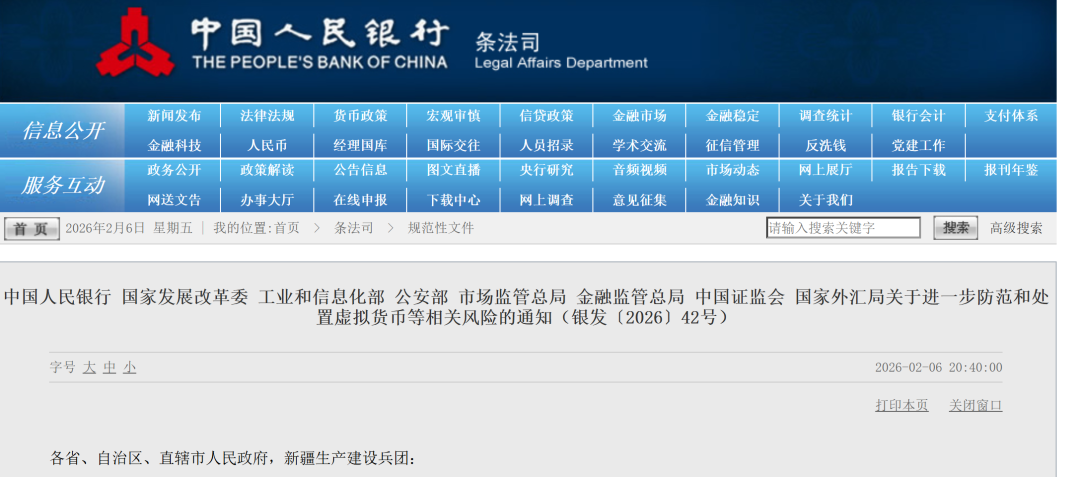Select 银行会计 menu item

(x=919, y=116)
